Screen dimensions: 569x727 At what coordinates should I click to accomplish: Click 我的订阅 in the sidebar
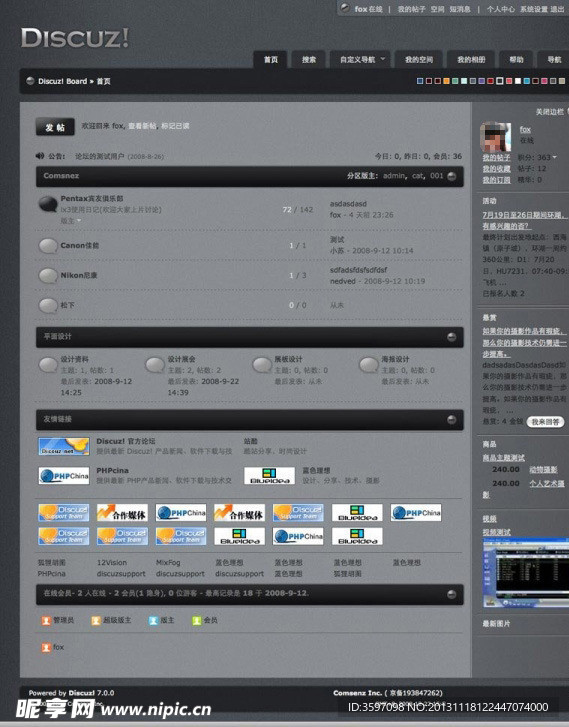point(496,180)
